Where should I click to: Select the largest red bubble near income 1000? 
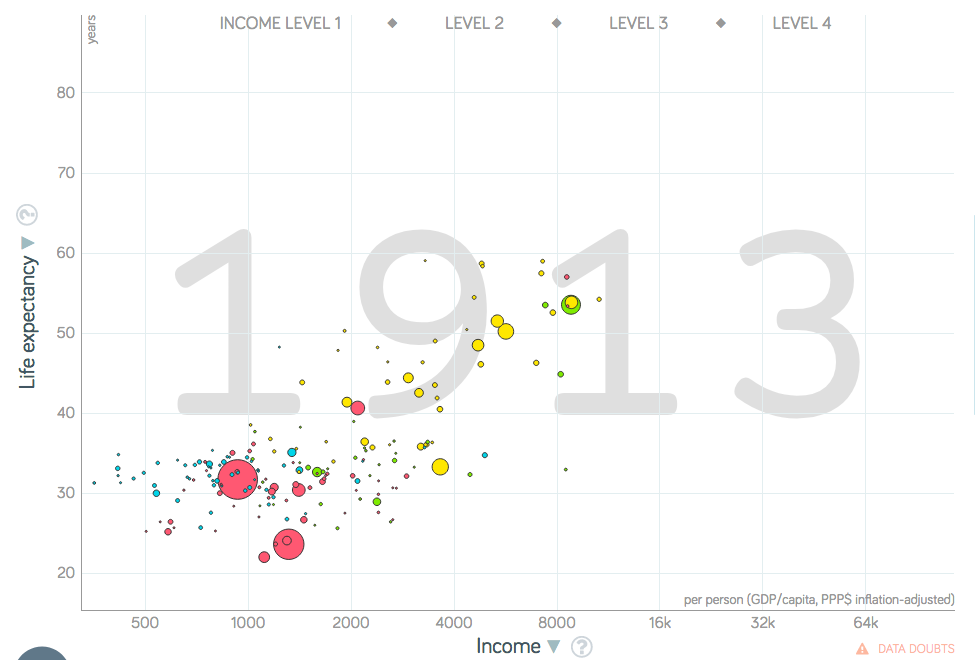237,479
